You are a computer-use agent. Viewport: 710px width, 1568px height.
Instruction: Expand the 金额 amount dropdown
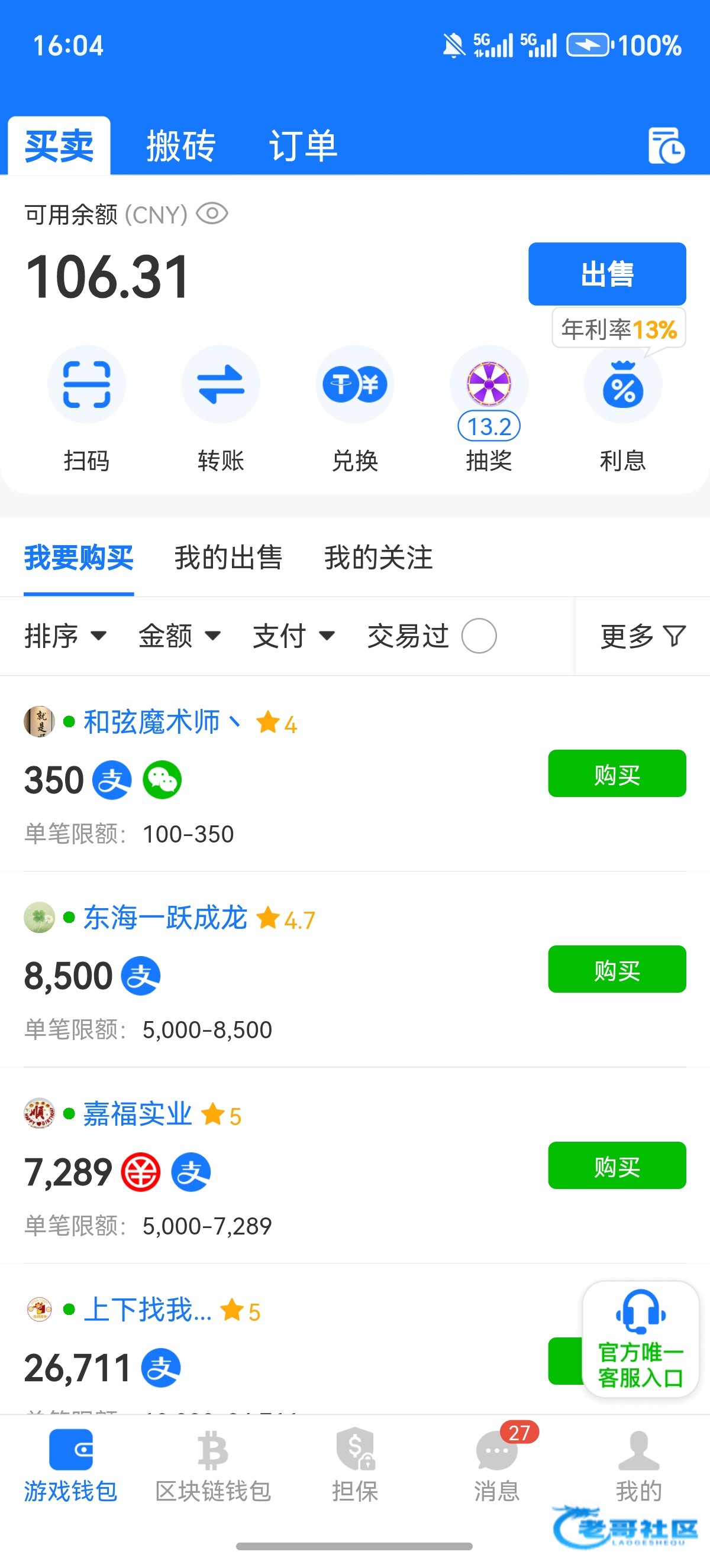pos(179,636)
